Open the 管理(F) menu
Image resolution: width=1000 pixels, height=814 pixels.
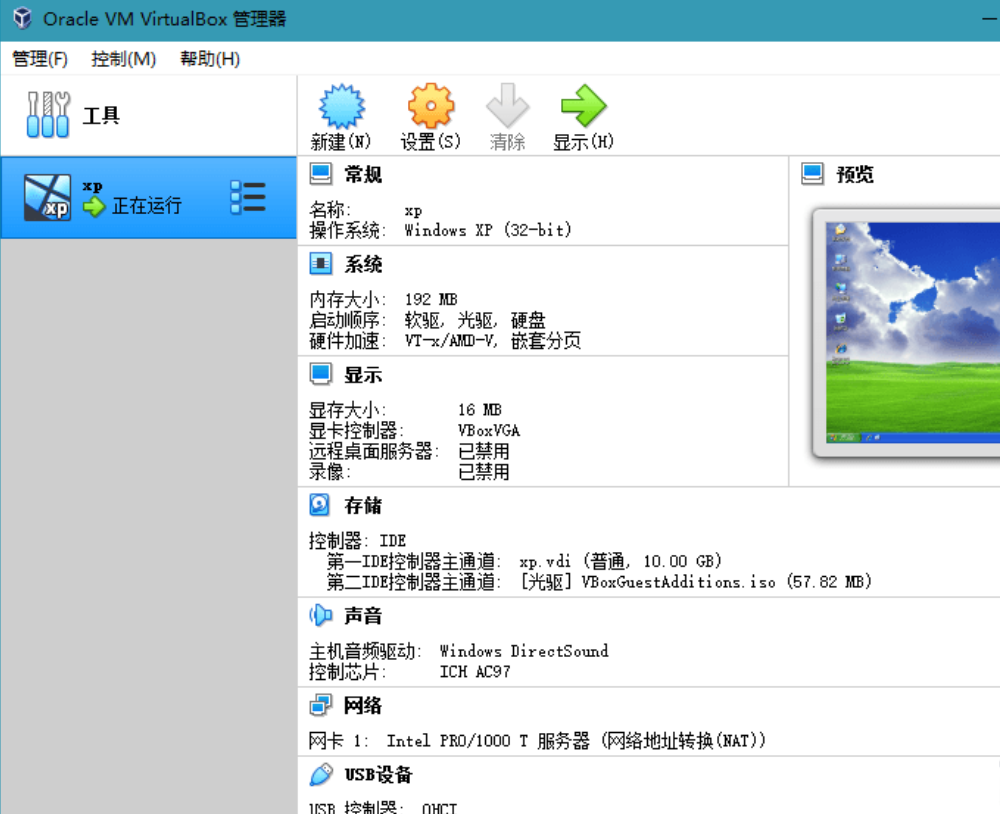pos(40,59)
